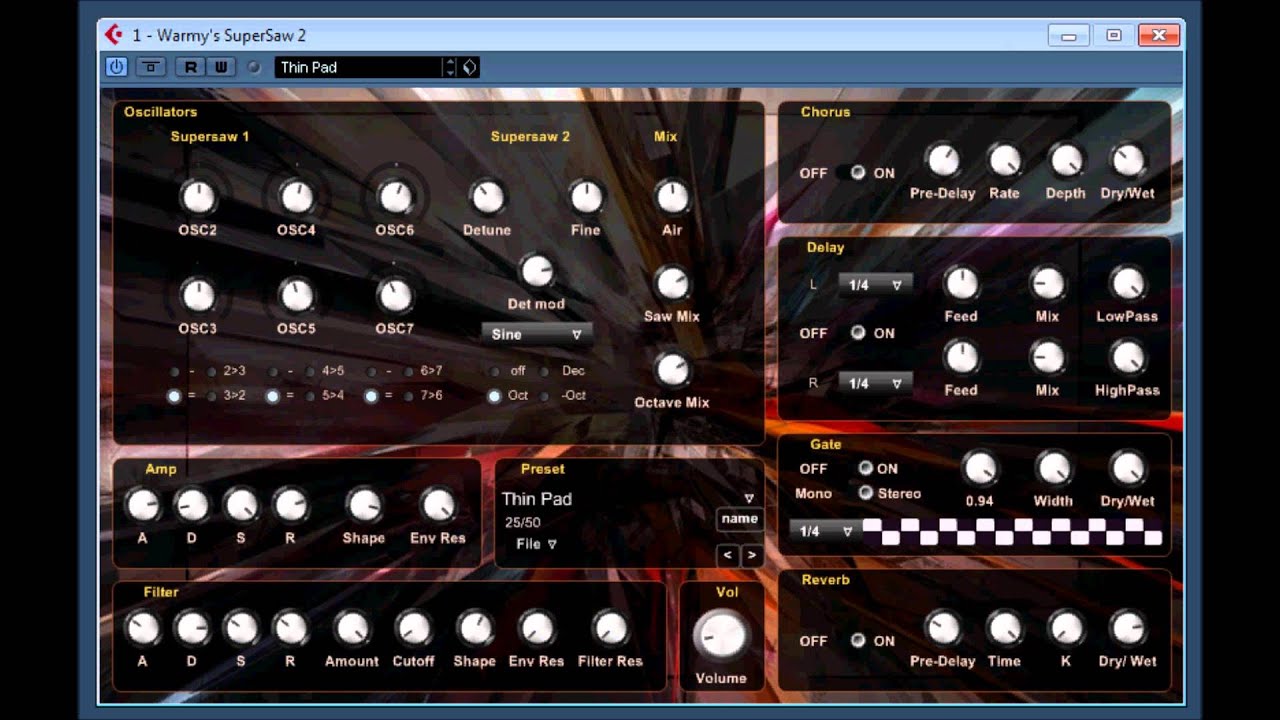
Task: Select the off radio option for Supersaw 2
Action: click(494, 371)
